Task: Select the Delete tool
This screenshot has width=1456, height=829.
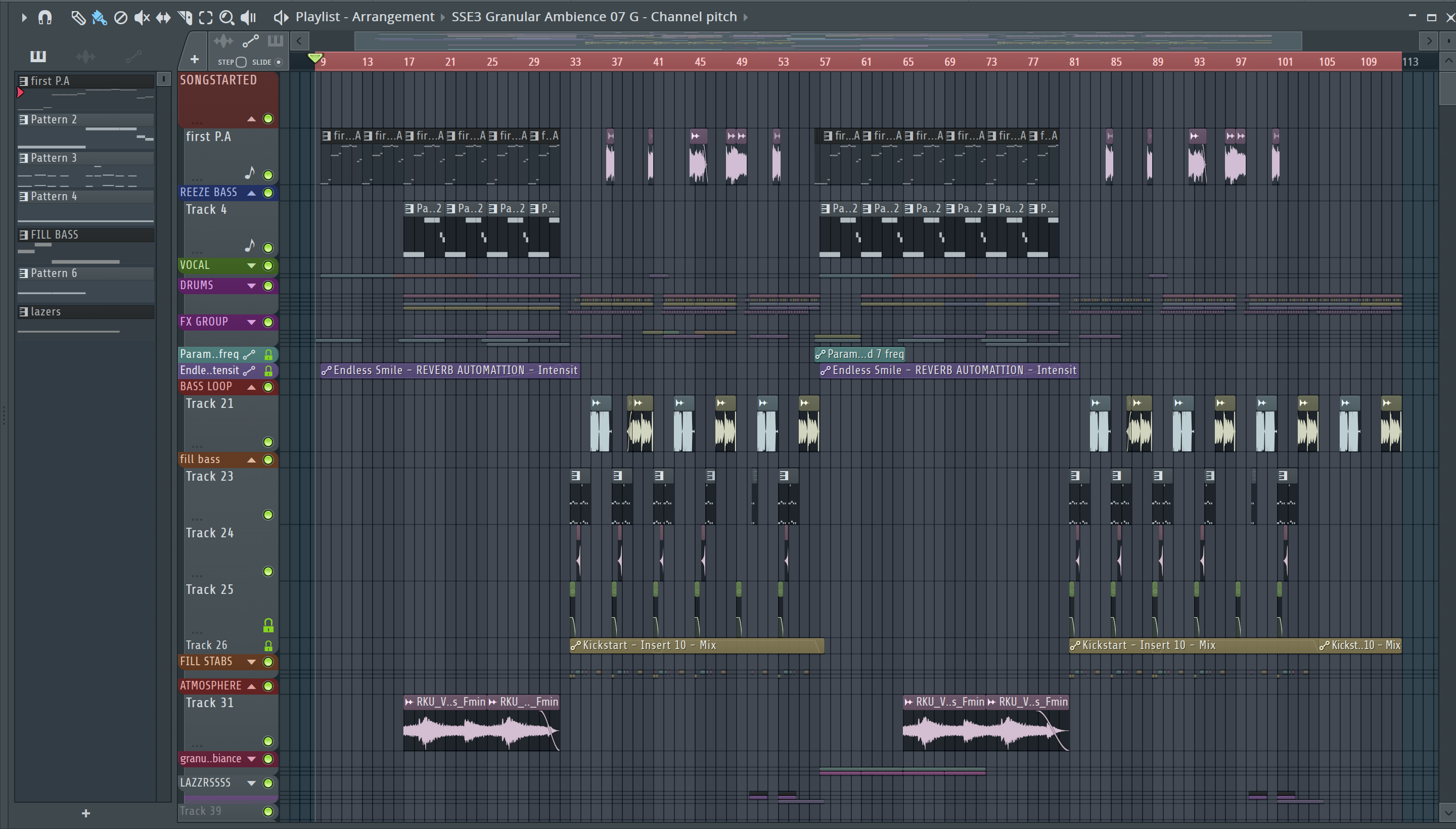Action: pyautogui.click(x=120, y=18)
